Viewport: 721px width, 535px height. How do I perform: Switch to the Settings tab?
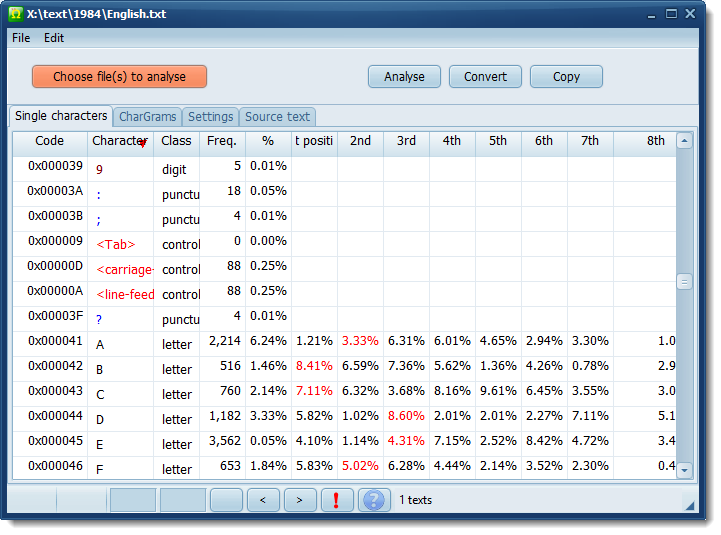(x=211, y=117)
